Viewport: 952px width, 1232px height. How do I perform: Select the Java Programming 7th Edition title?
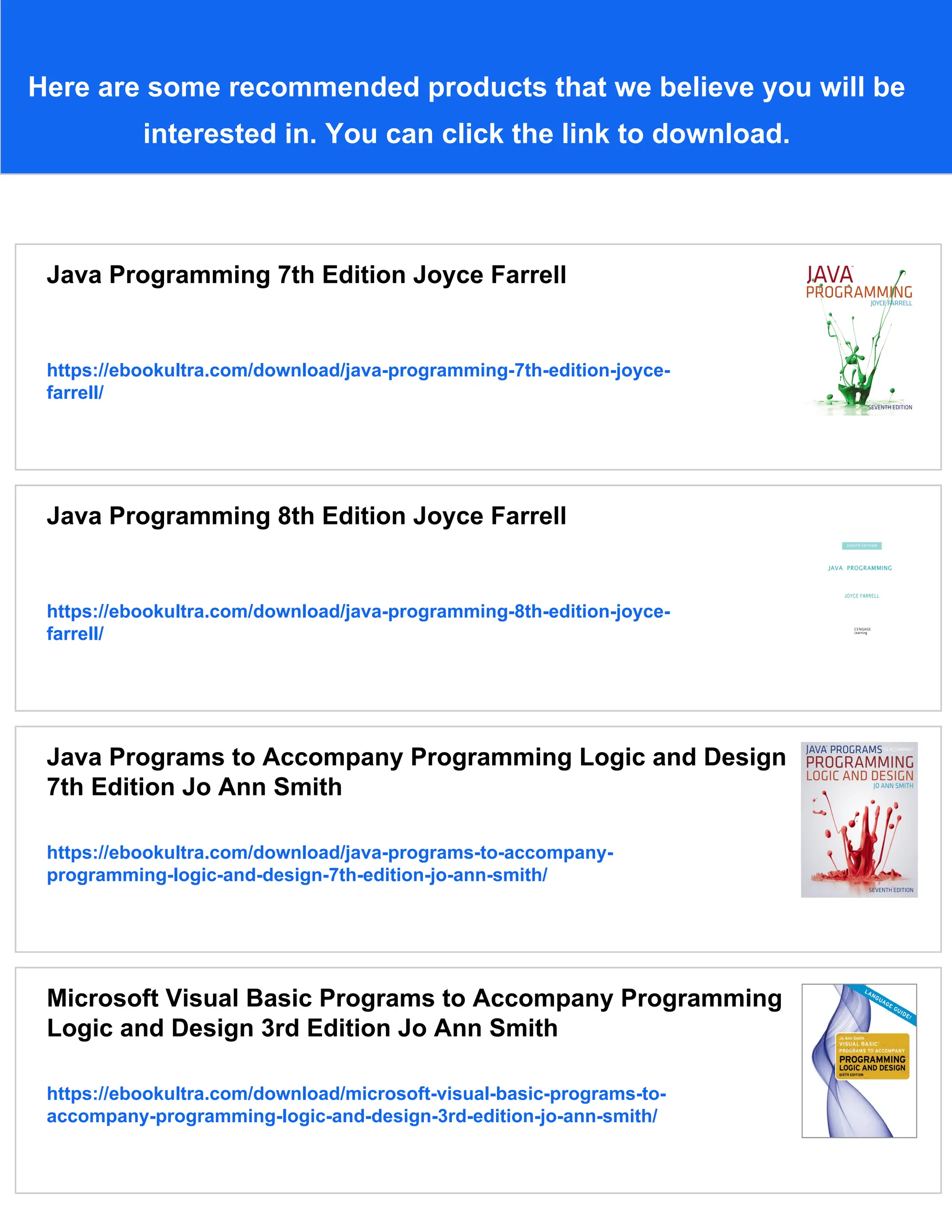pos(306,275)
